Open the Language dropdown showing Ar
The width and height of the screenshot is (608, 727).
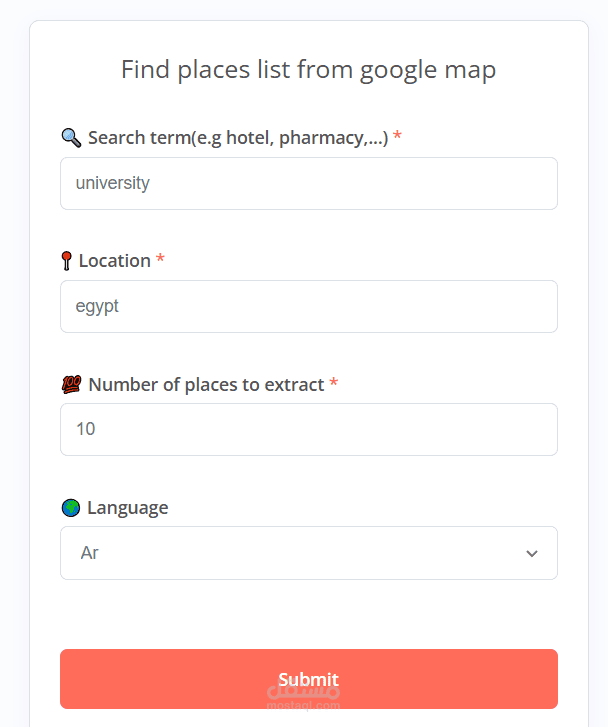309,553
